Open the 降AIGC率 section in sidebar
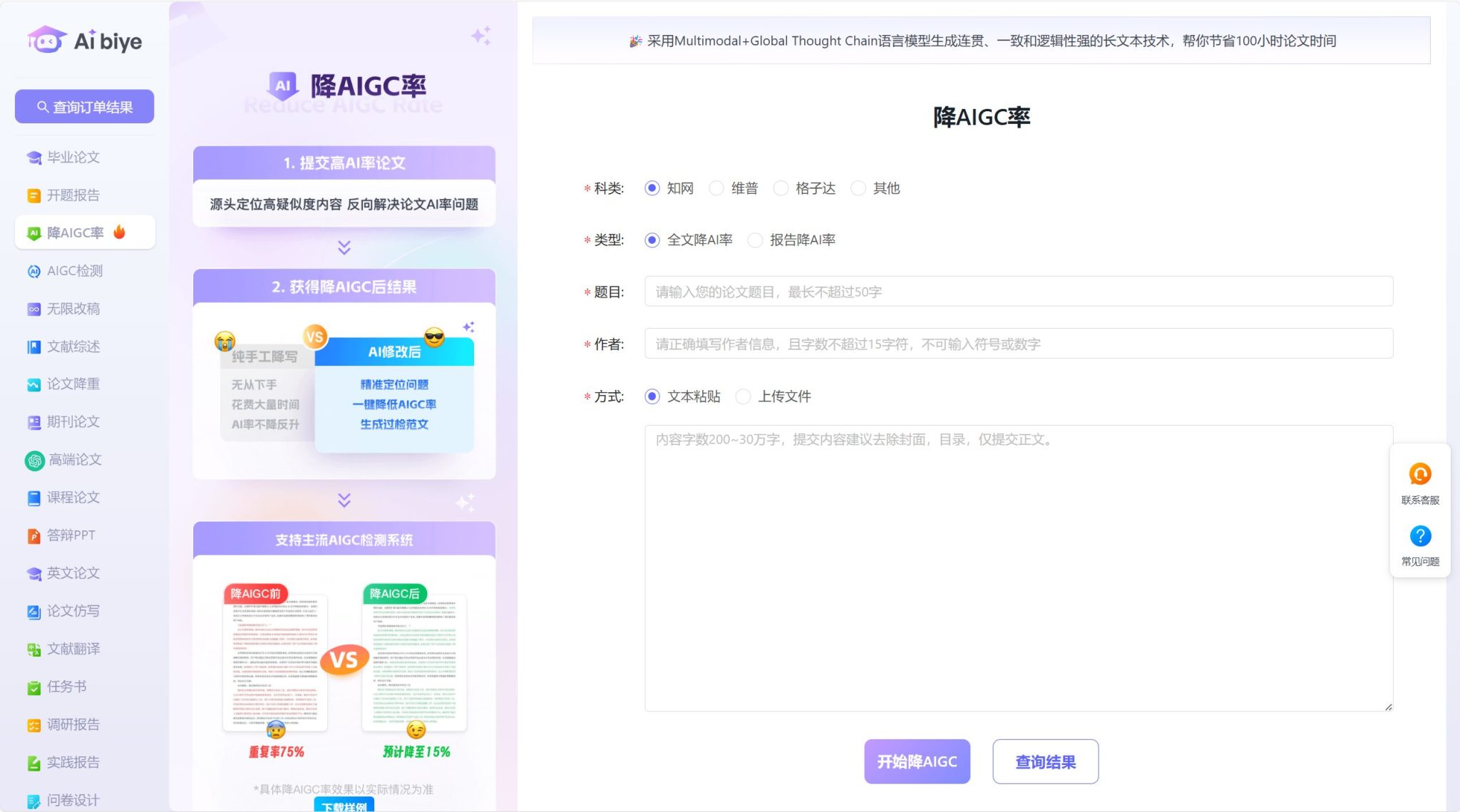 click(x=75, y=232)
